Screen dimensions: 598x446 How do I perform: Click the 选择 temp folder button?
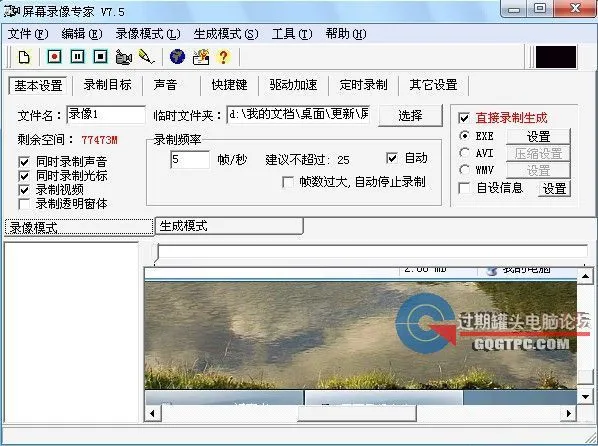[x=410, y=115]
